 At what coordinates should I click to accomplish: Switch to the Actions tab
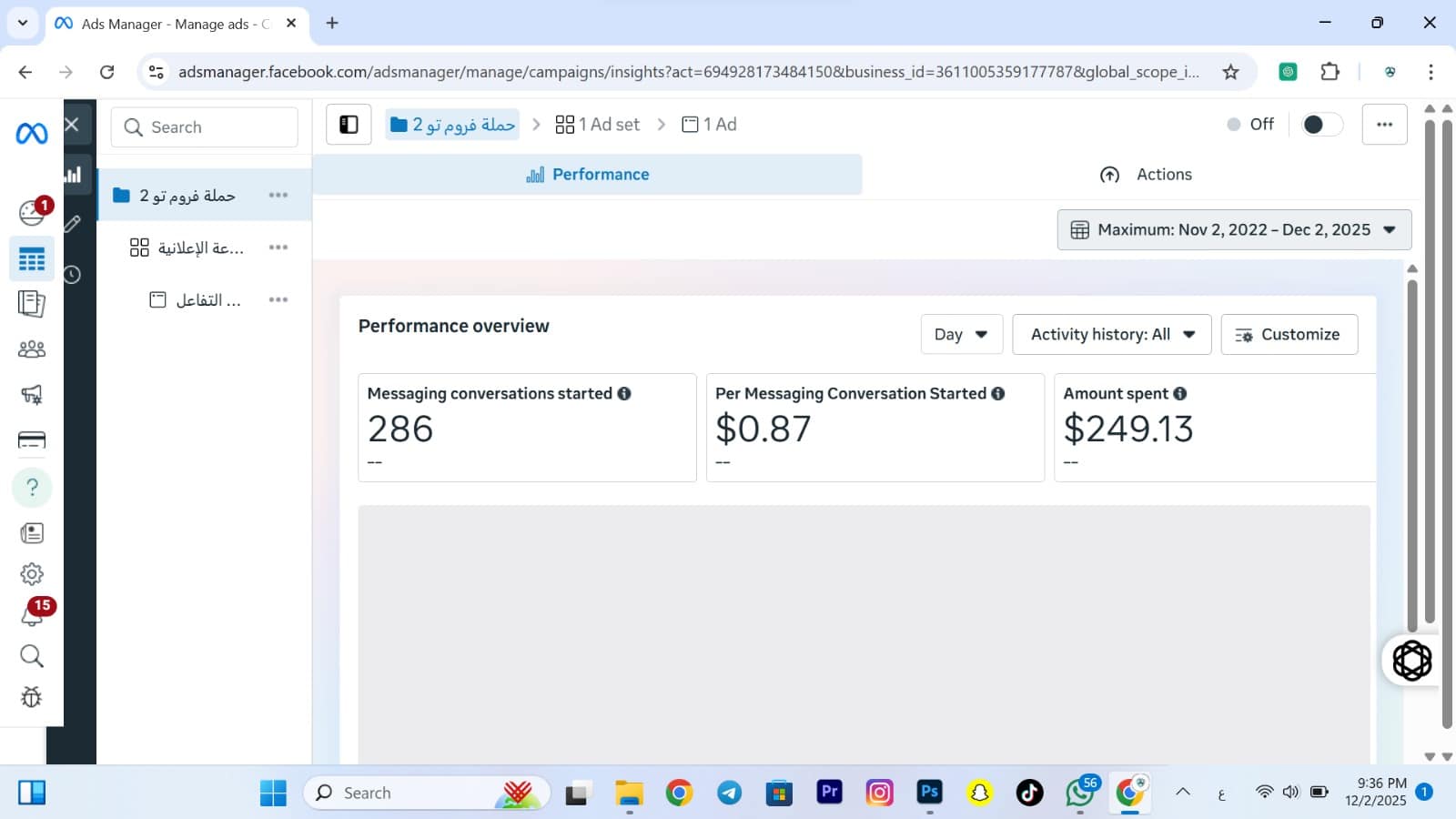[1146, 175]
